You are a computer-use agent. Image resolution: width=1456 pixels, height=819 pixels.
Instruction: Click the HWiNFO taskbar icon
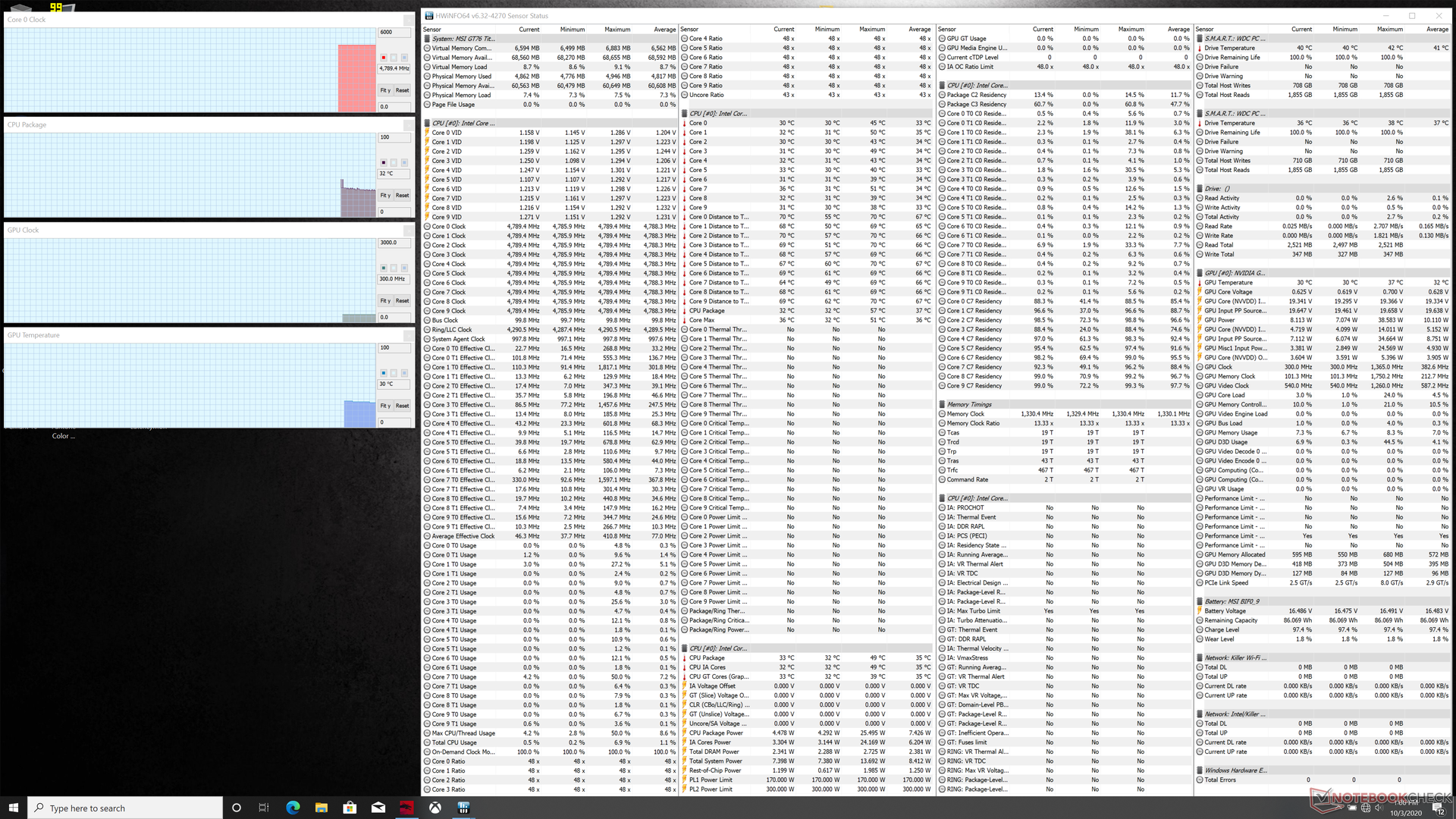tap(464, 808)
